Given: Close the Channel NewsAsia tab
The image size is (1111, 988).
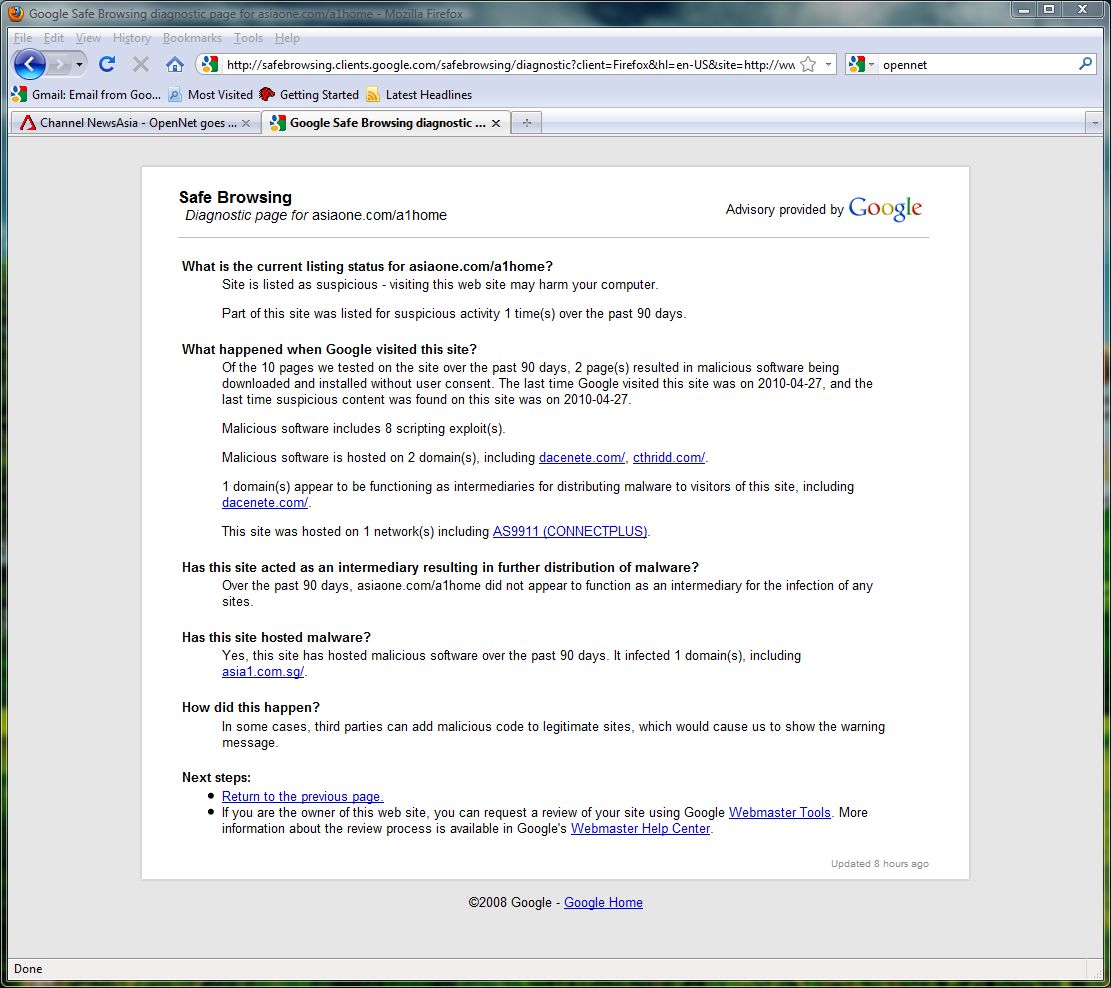Looking at the screenshot, I should point(246,123).
